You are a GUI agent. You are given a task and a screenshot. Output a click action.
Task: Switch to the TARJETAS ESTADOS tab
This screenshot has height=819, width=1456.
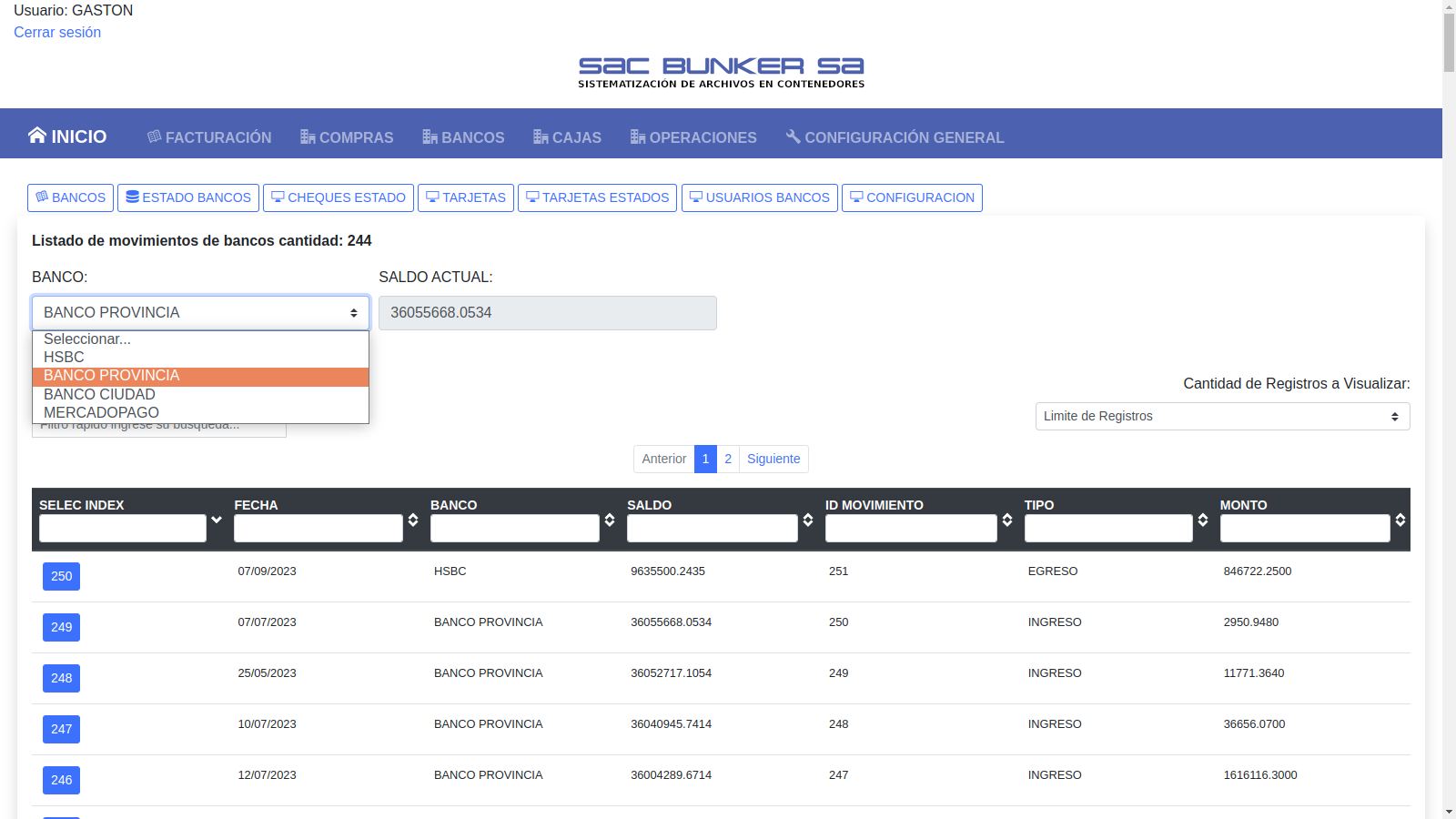pyautogui.click(x=597, y=197)
